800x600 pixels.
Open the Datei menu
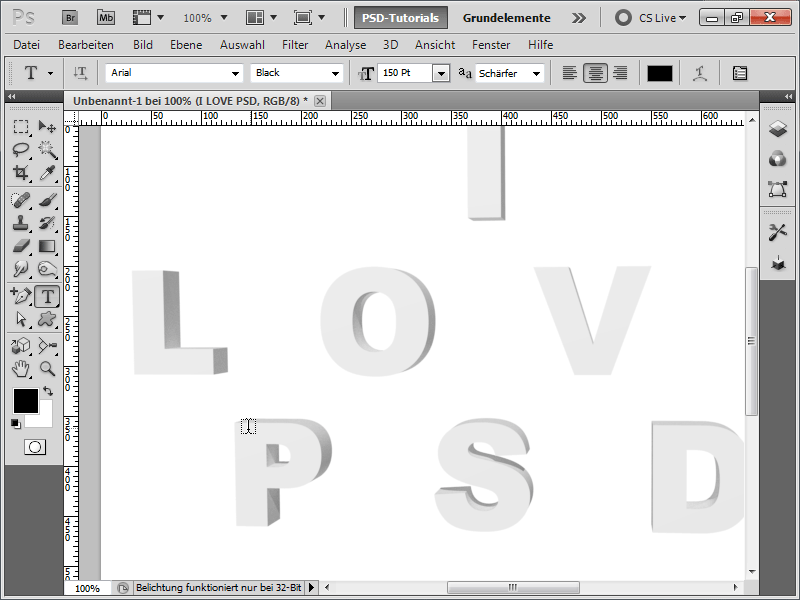click(27, 45)
